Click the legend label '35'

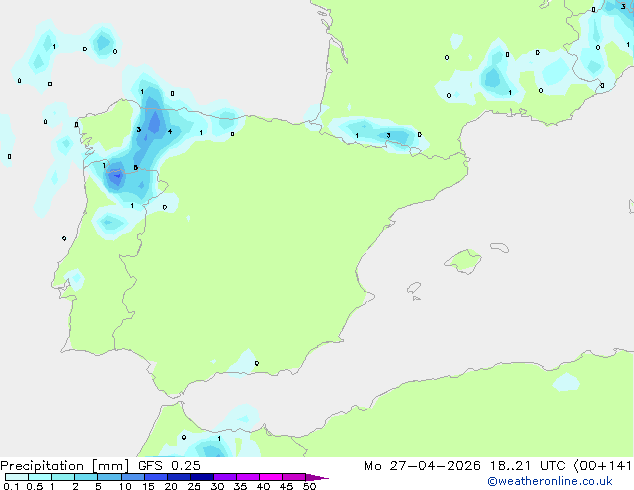point(240,486)
